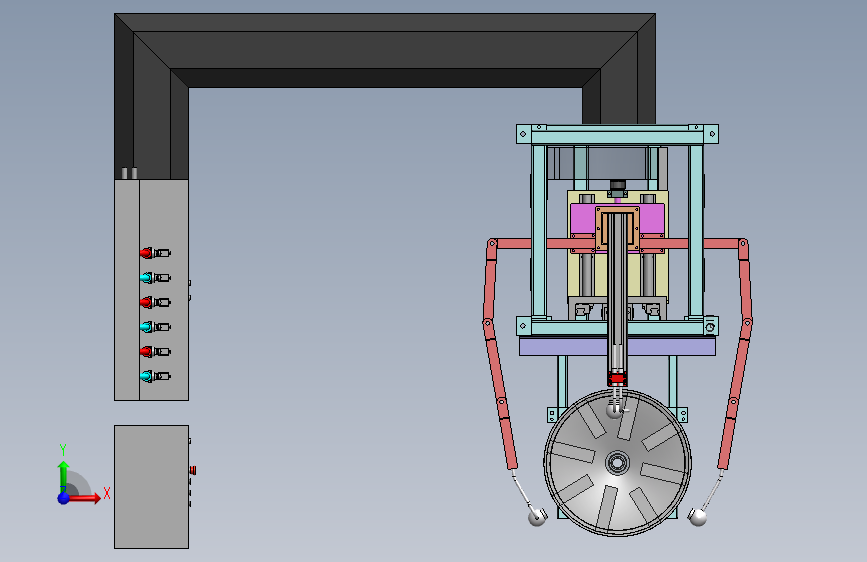Click the red clamp at the central column's bottom
867x562 pixels.
point(617,378)
